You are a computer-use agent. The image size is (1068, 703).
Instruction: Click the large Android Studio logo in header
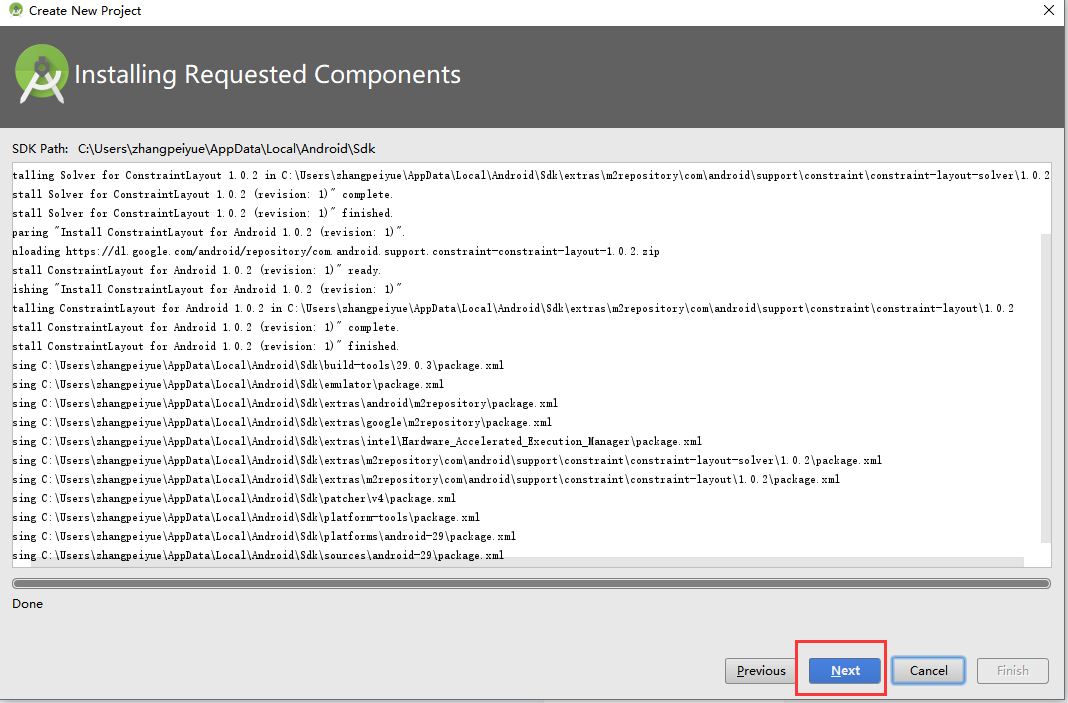click(x=42, y=74)
